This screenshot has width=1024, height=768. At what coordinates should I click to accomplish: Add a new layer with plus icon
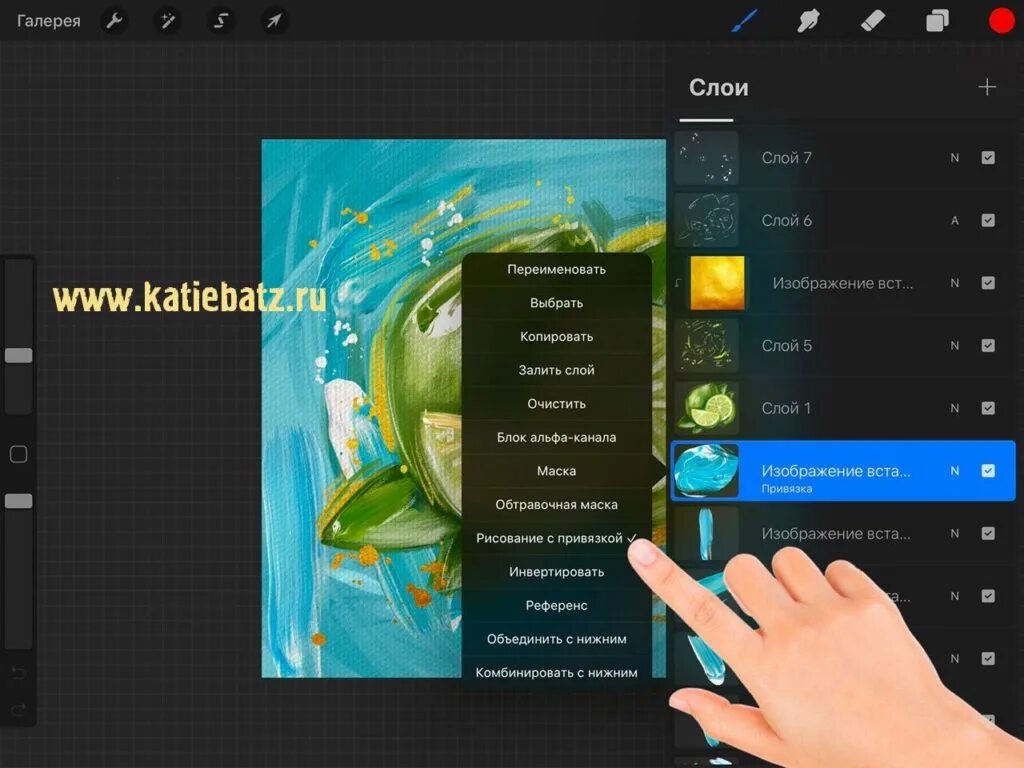tap(987, 87)
